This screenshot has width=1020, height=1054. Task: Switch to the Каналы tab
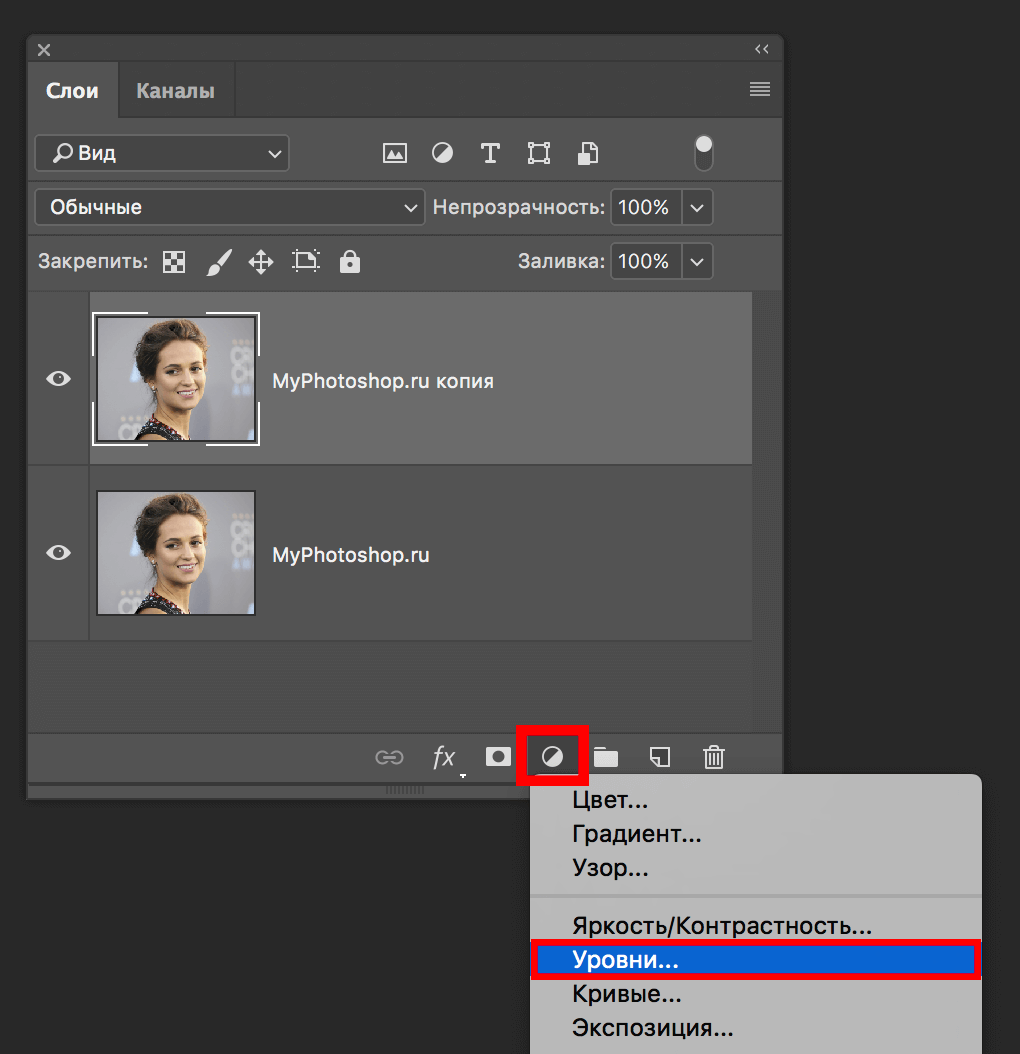click(175, 89)
